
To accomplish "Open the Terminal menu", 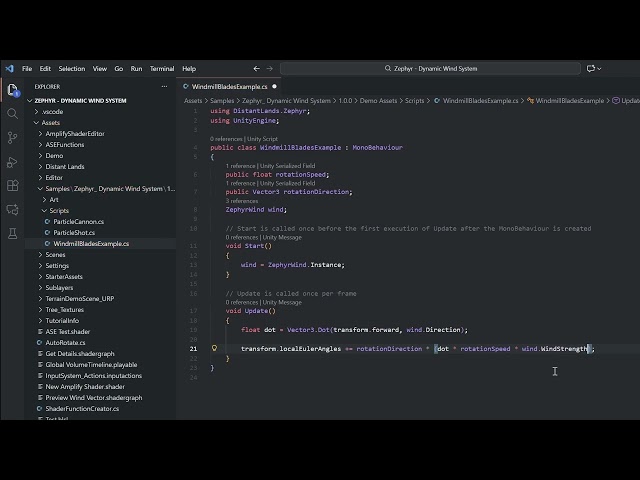I will [x=162, y=69].
